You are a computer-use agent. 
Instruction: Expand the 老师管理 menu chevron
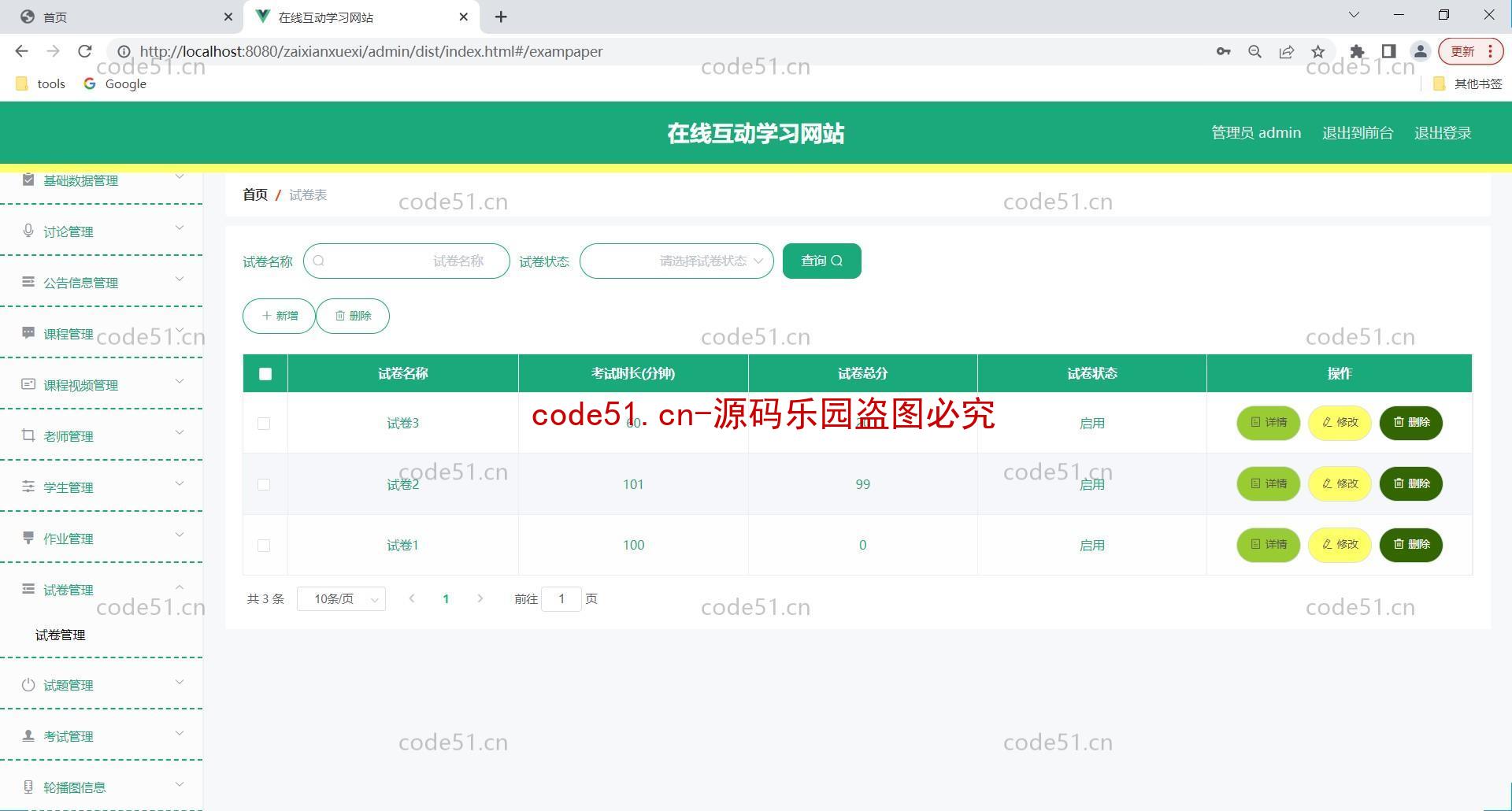pyautogui.click(x=180, y=433)
